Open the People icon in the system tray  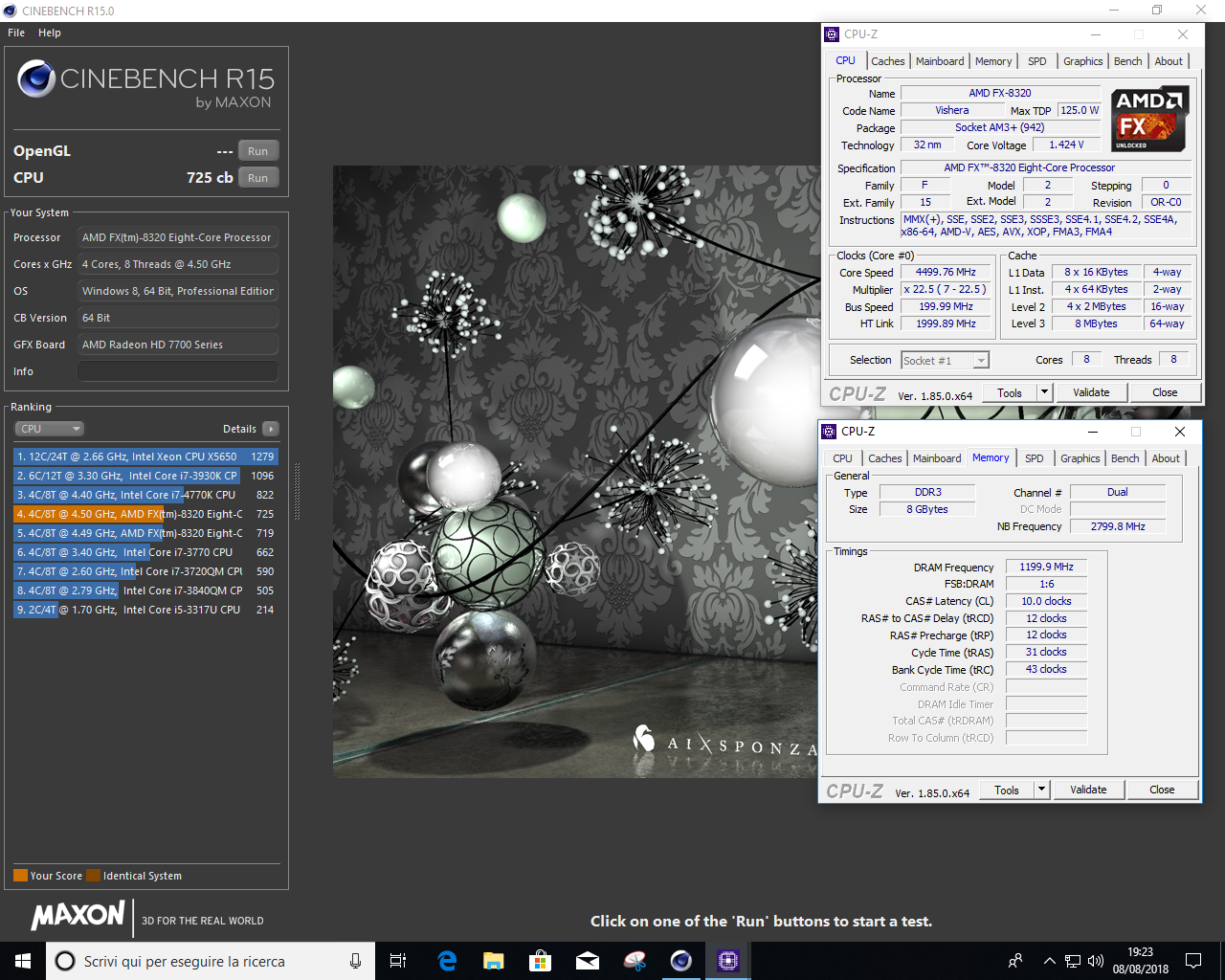click(x=1015, y=961)
